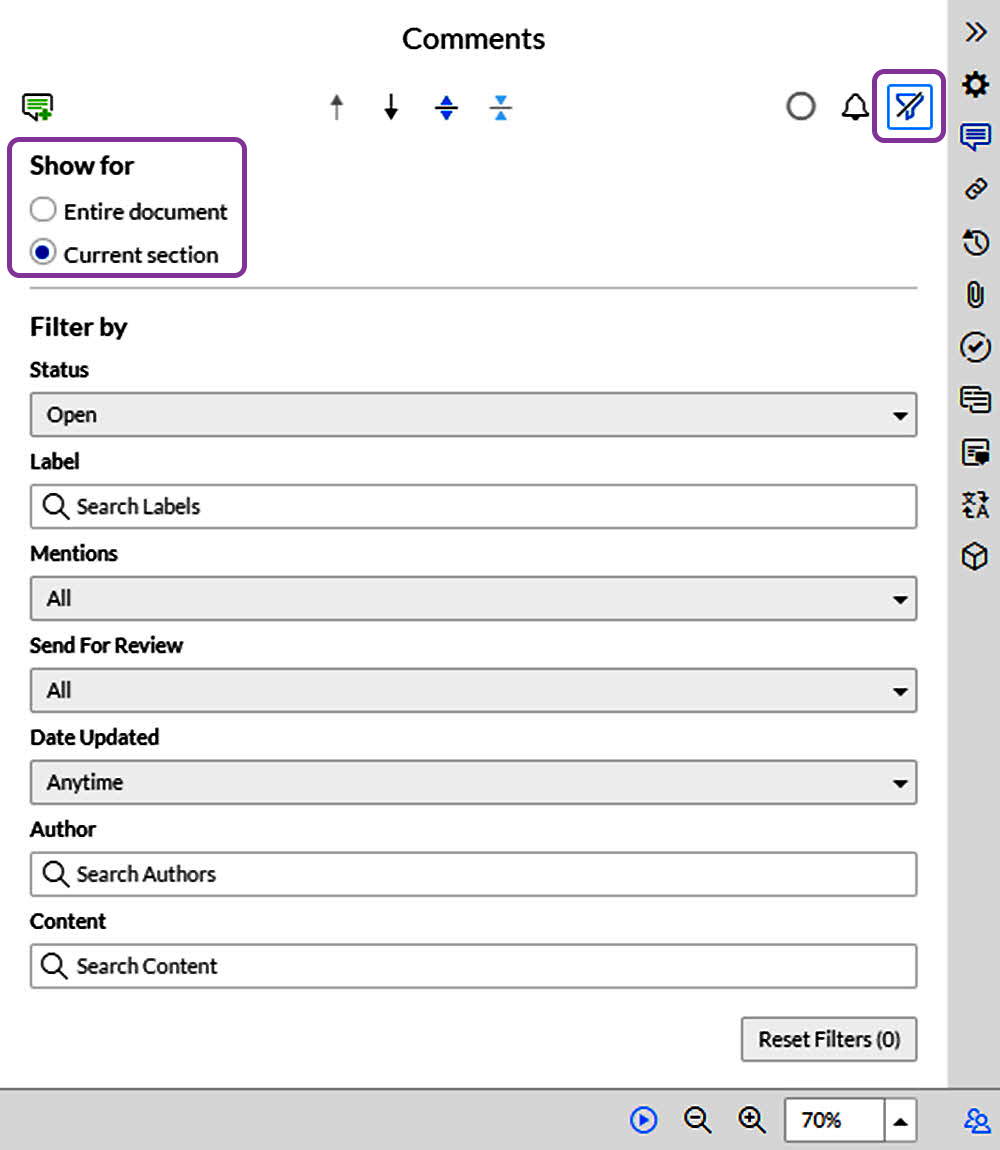Image resolution: width=1000 pixels, height=1150 pixels.
Task: Expand the Mentions dropdown
Action: coord(473,599)
